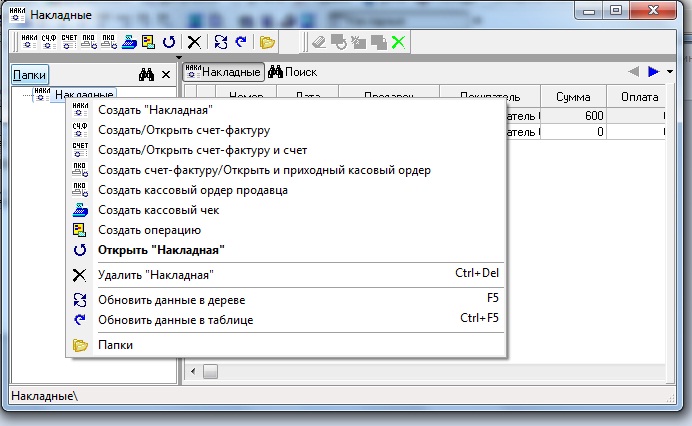692x426 pixels.
Task: Click the Накладные\ status bar text
Action: (45, 396)
